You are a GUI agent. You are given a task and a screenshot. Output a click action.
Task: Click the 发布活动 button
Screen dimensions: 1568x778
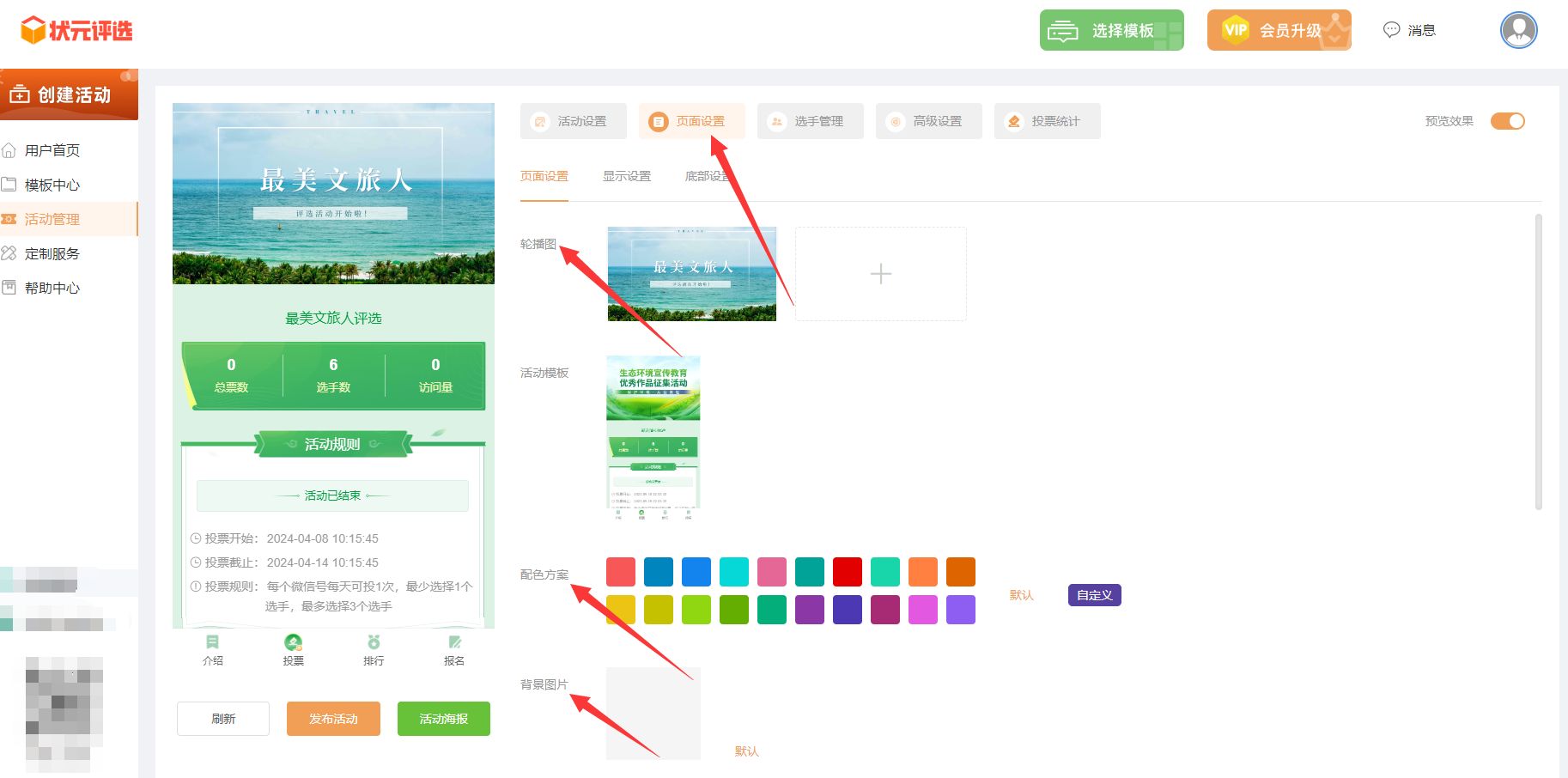coord(333,719)
